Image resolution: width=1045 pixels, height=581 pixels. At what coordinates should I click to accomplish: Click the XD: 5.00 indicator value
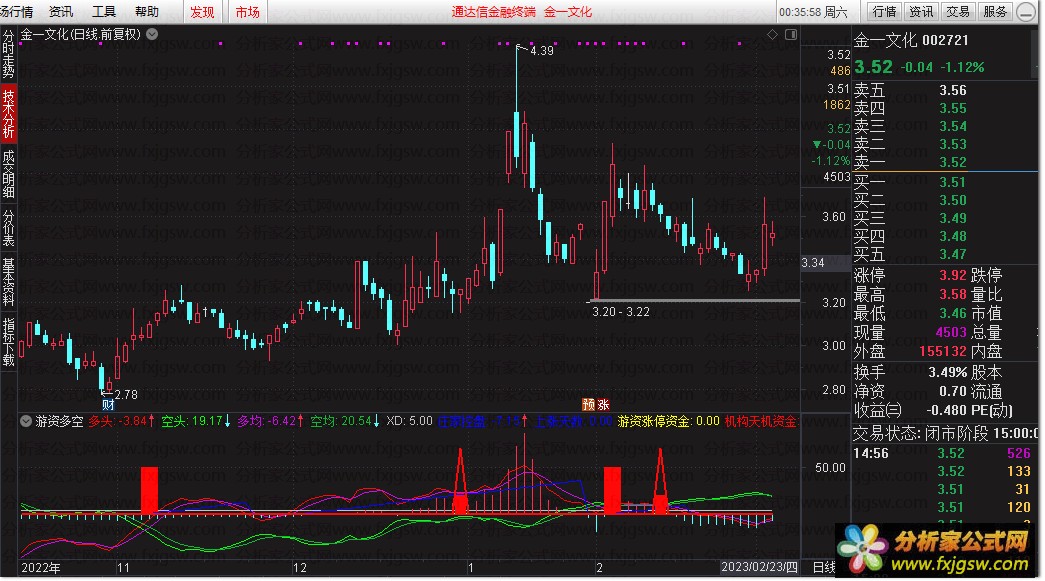point(409,421)
